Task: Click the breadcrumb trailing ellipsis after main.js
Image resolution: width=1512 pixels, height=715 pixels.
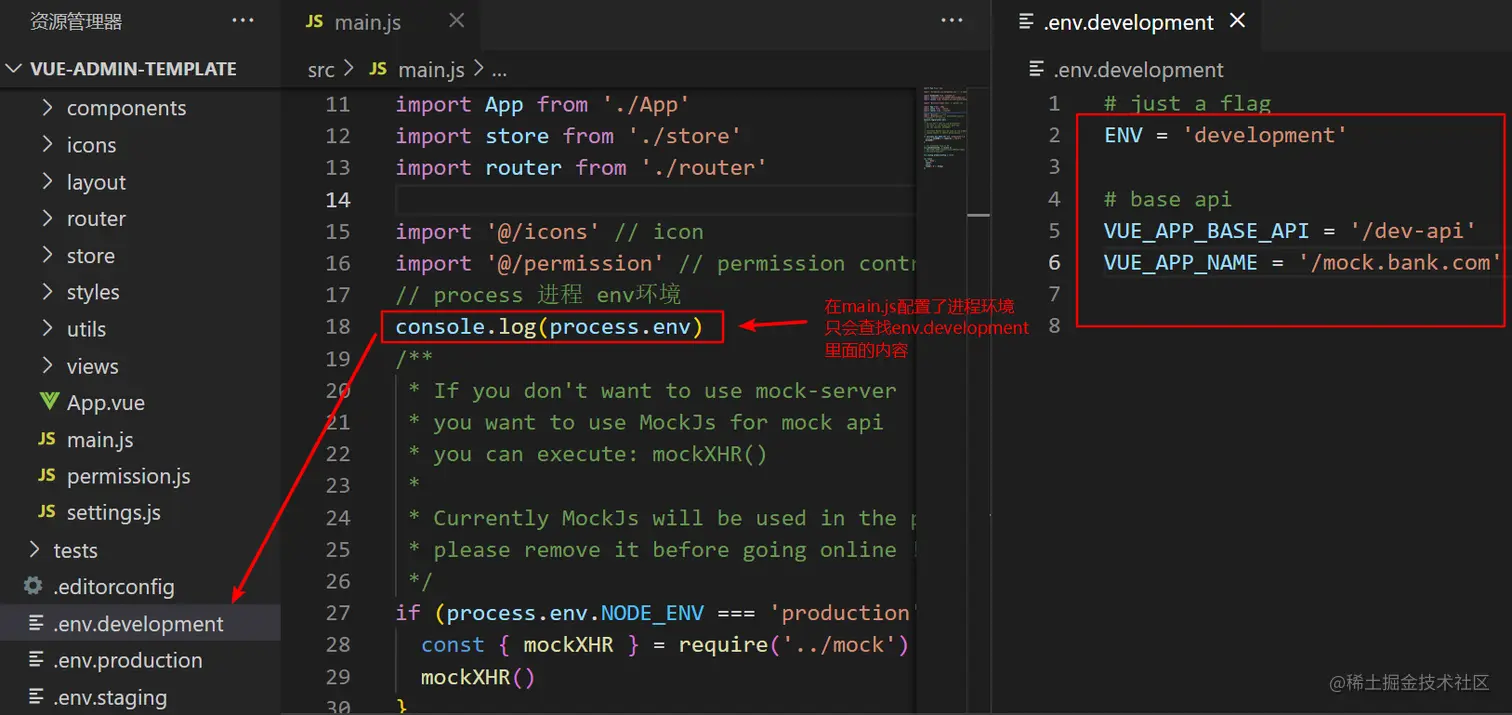Action: point(499,71)
